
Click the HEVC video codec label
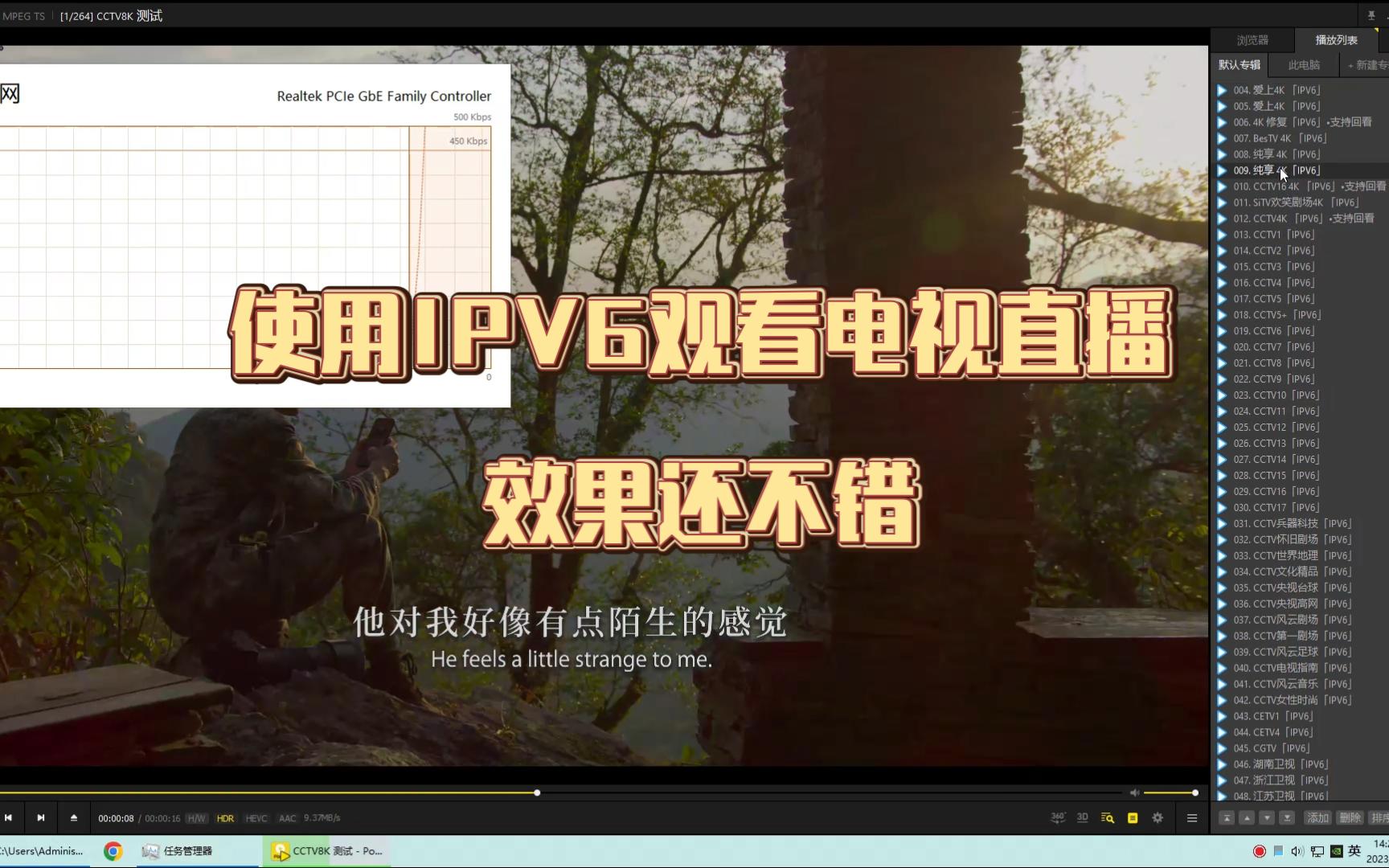pos(256,818)
